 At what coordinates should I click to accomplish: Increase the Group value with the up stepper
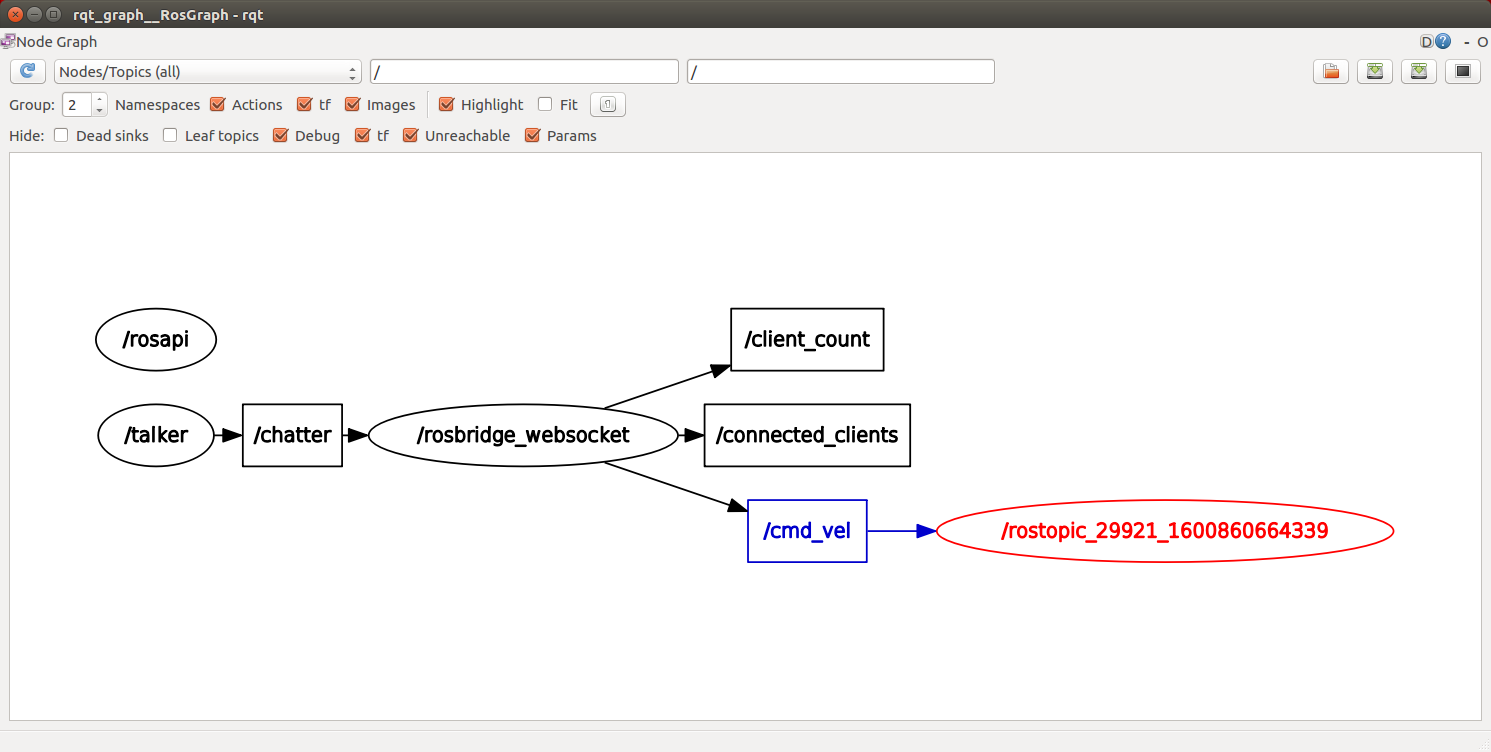[97, 98]
